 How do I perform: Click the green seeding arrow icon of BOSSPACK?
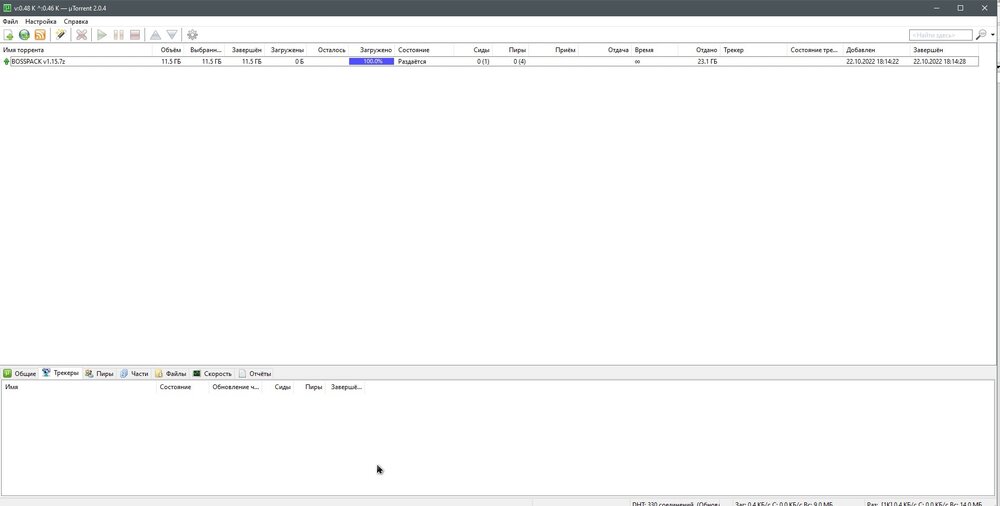click(x=7, y=62)
